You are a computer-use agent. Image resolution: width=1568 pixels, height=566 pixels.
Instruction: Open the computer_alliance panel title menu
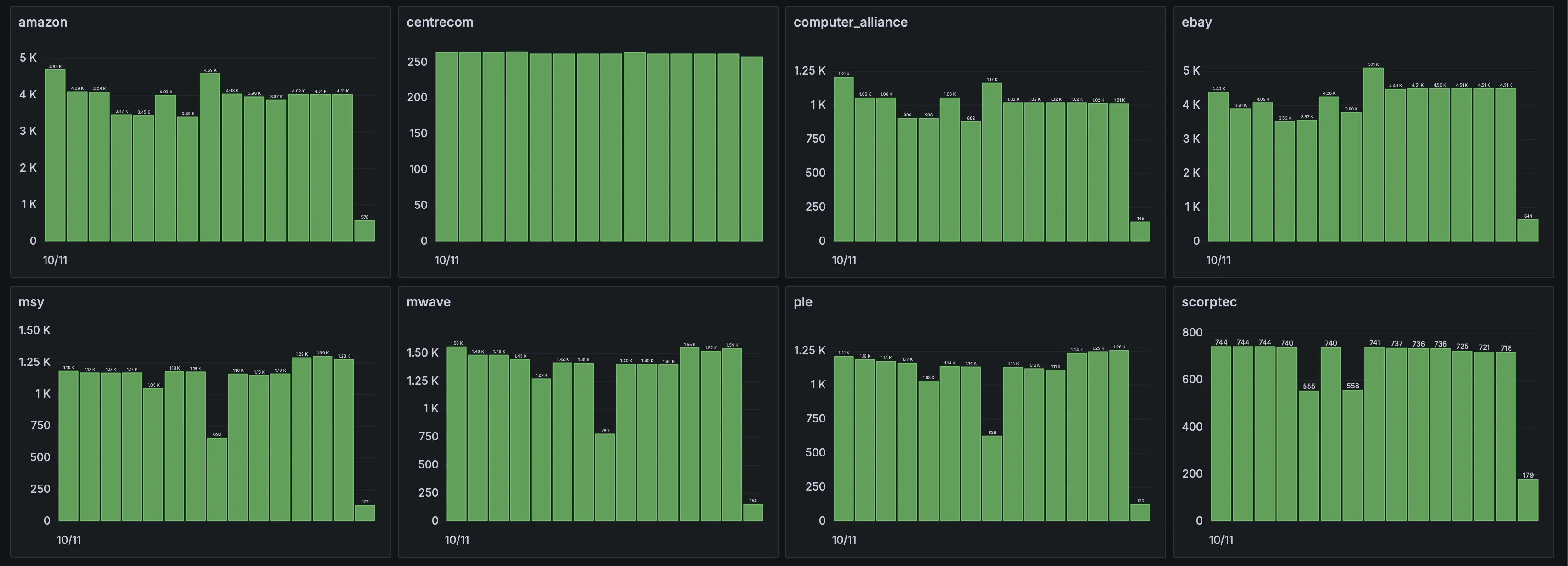pyautogui.click(x=850, y=22)
